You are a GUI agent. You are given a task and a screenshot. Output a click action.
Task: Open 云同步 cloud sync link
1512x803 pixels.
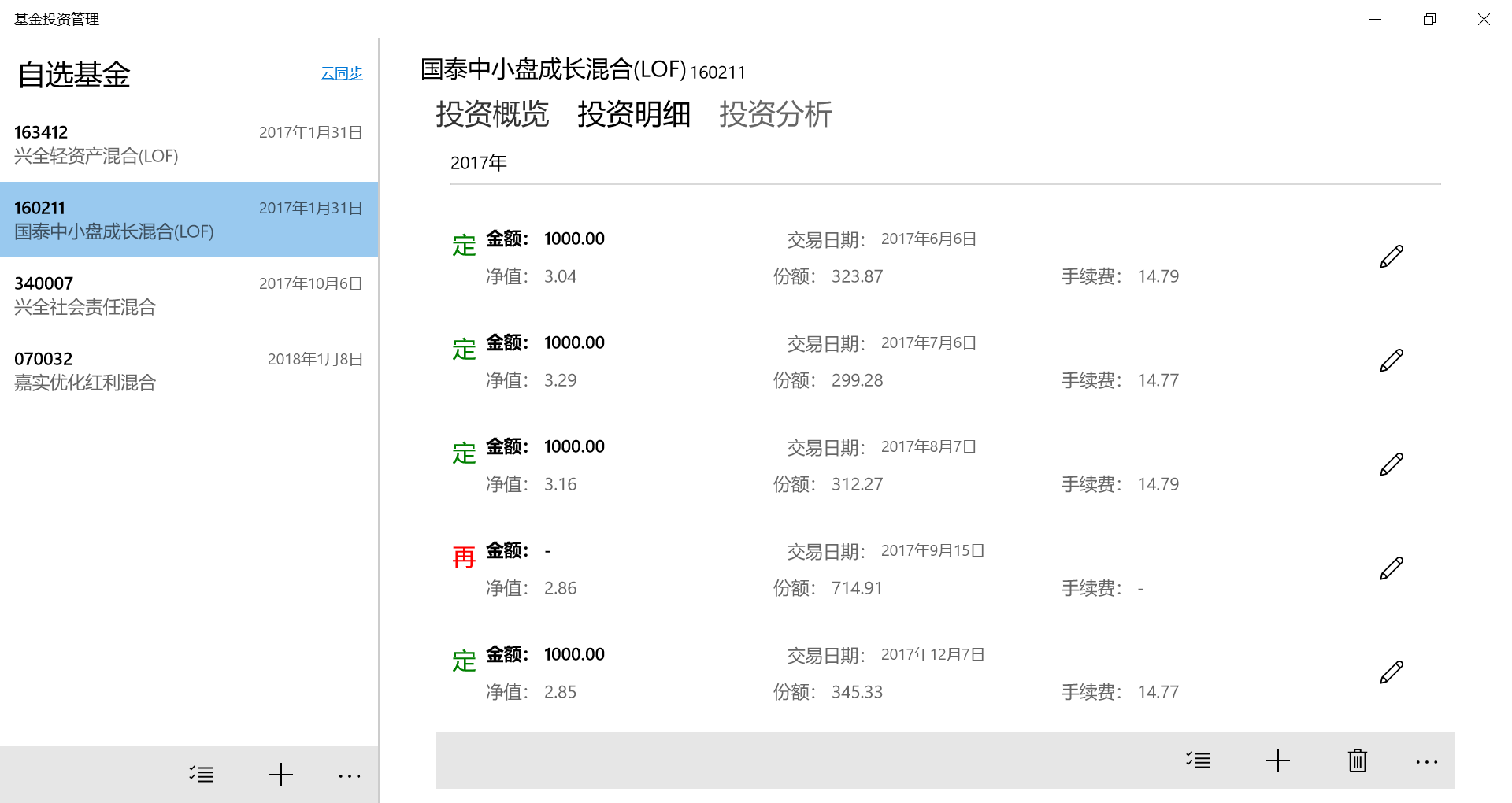click(x=340, y=74)
